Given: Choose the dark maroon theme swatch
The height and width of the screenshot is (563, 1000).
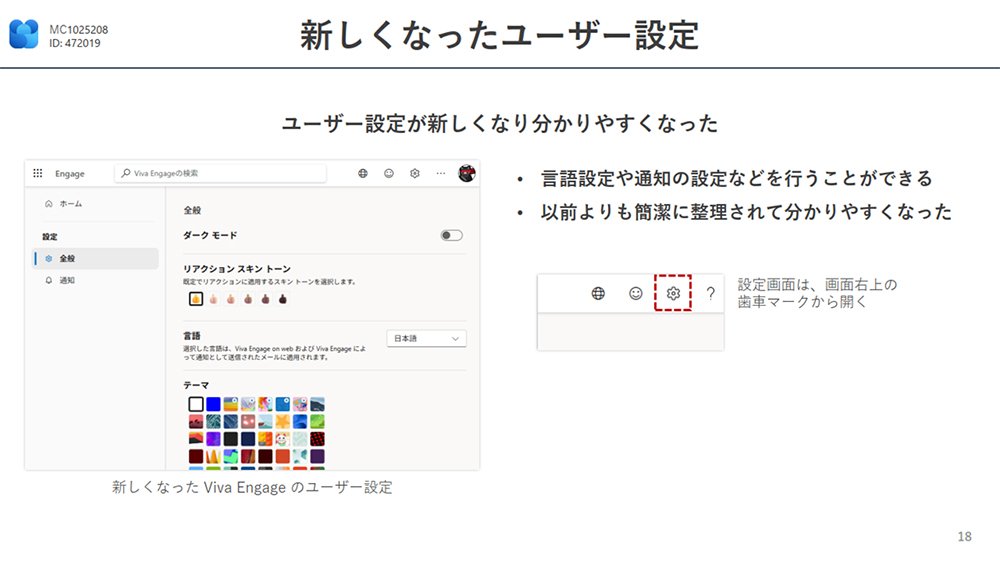Looking at the screenshot, I should tap(196, 456).
